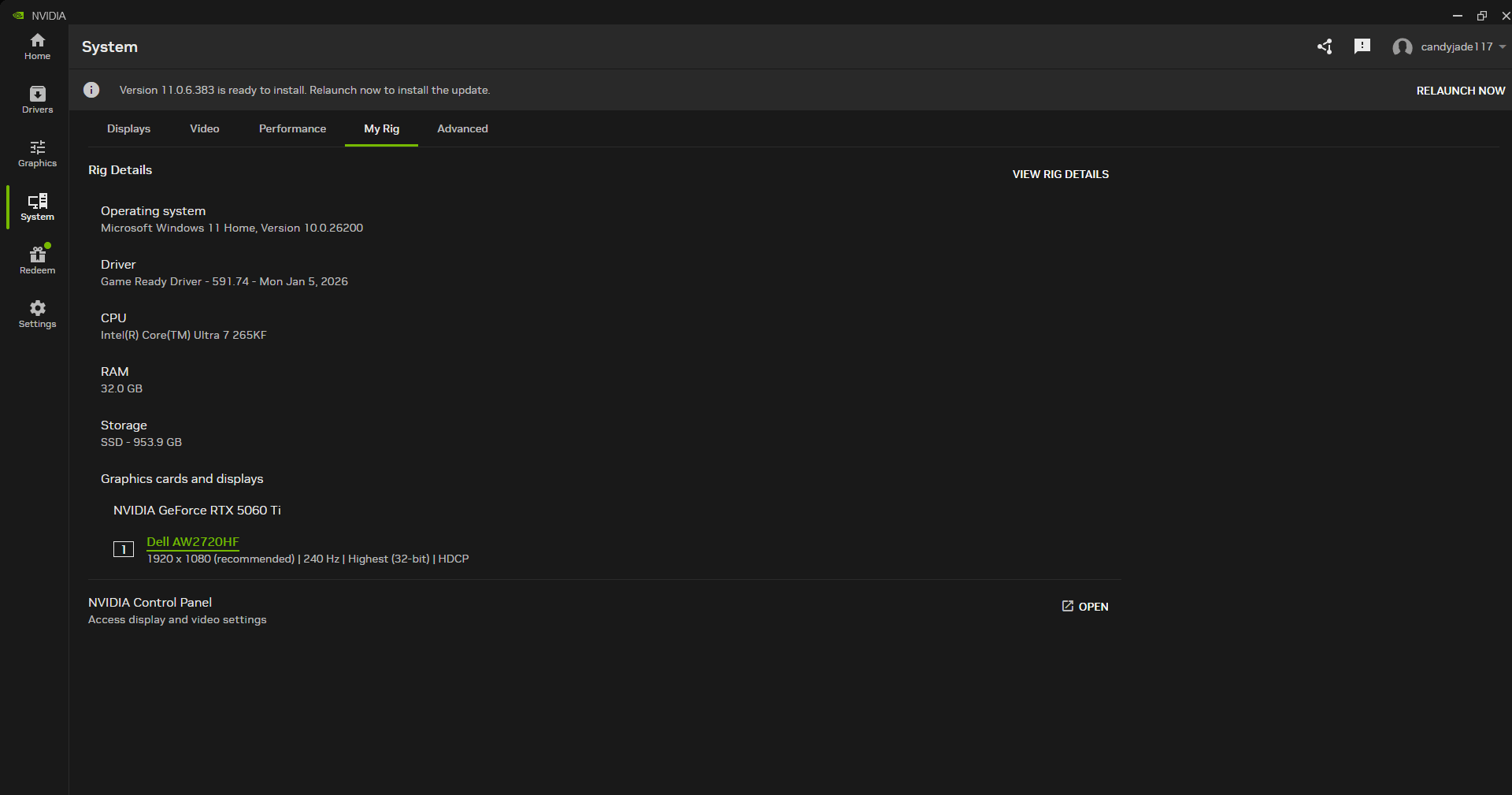Open the Graphics settings section

tap(37, 154)
